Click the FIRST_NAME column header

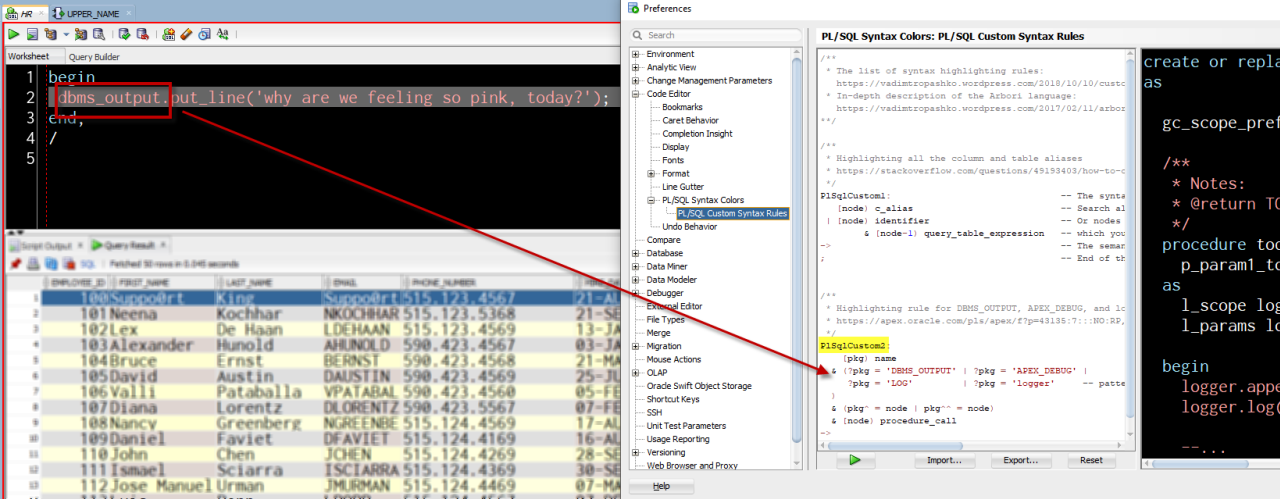[x=161, y=283]
